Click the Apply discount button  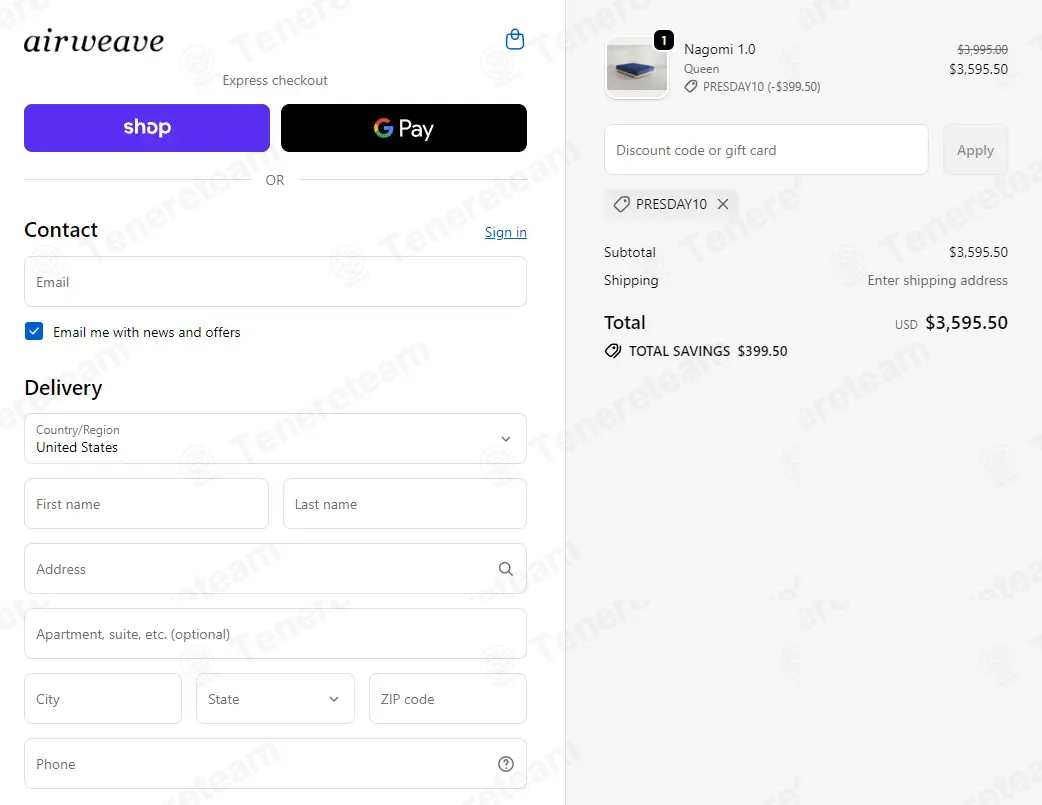[x=975, y=150]
